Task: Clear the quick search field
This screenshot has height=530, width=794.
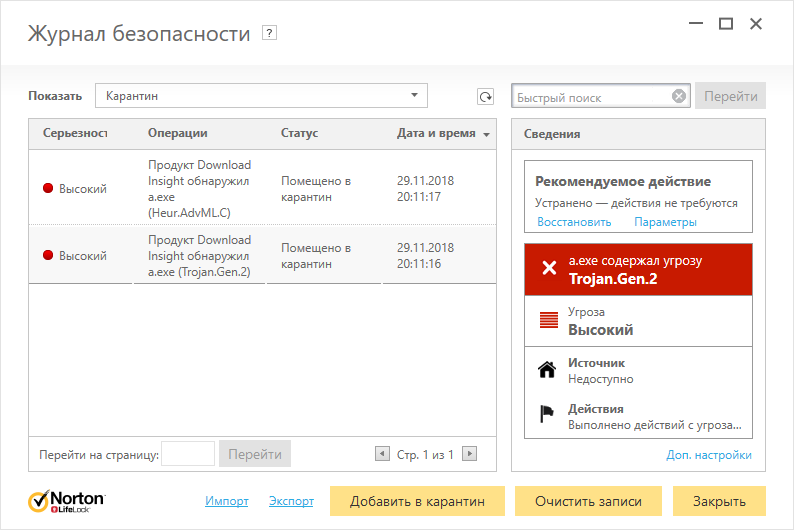Action: click(x=679, y=97)
